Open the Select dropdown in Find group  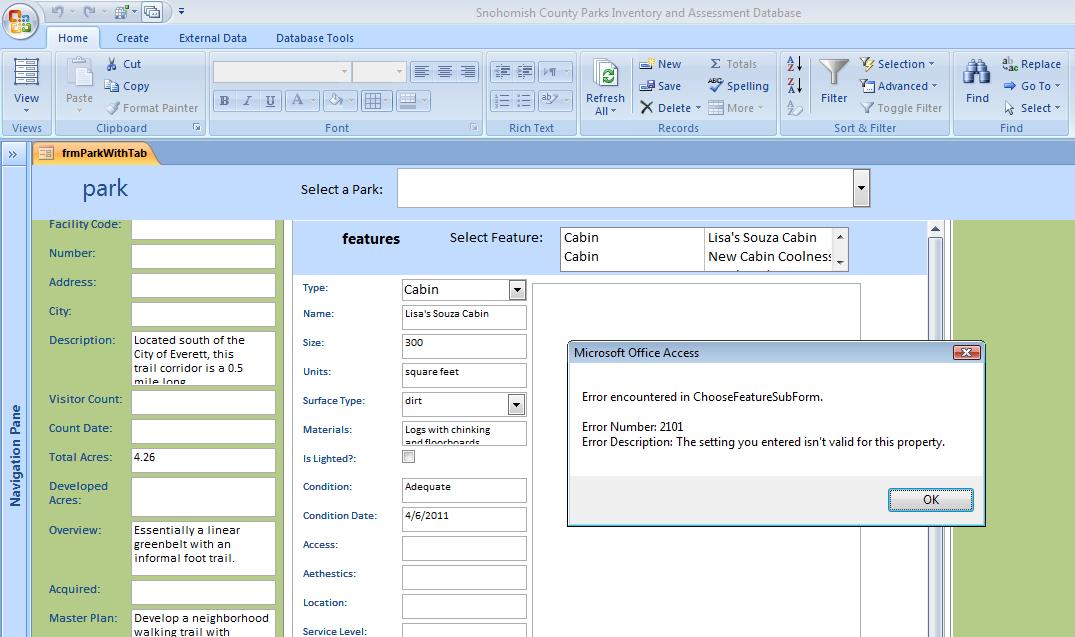click(1032, 108)
